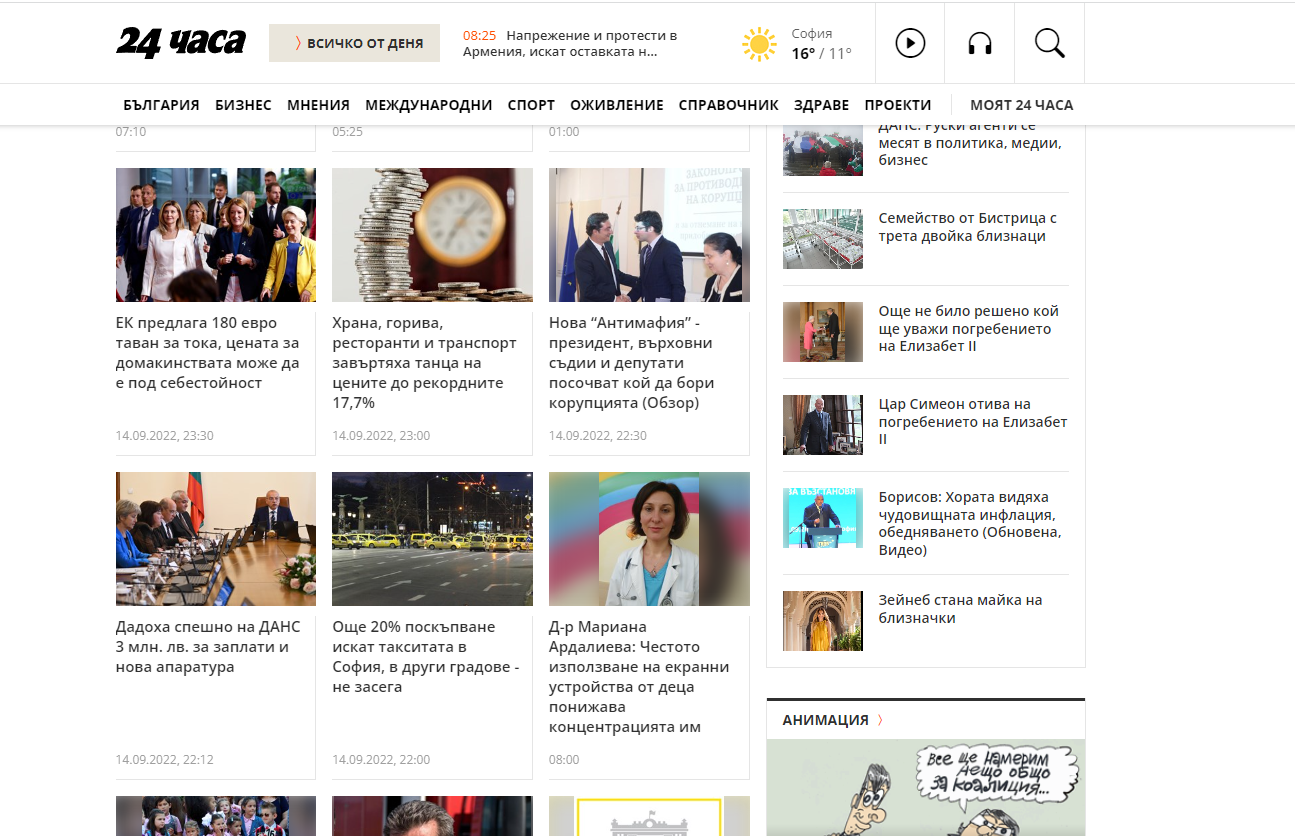Open the Всичко от деня button
The image size is (1295, 836).
coord(354,43)
